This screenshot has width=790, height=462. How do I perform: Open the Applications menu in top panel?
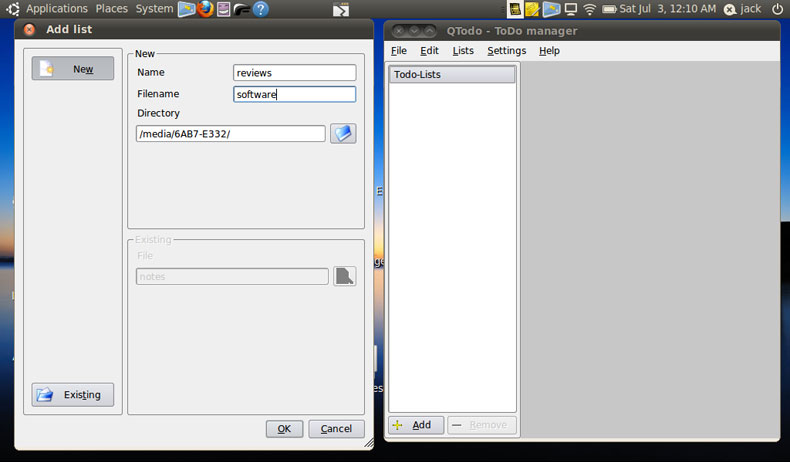click(57, 9)
